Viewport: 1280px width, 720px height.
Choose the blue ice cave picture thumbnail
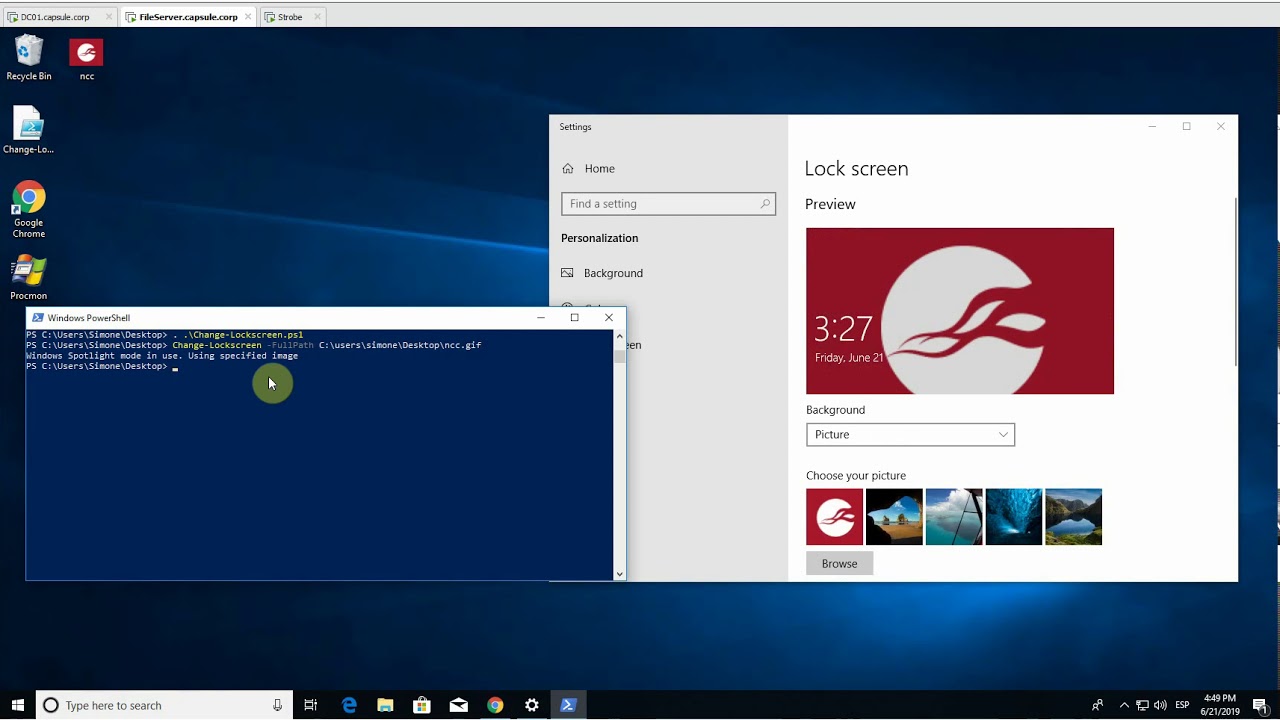[x=1014, y=517]
